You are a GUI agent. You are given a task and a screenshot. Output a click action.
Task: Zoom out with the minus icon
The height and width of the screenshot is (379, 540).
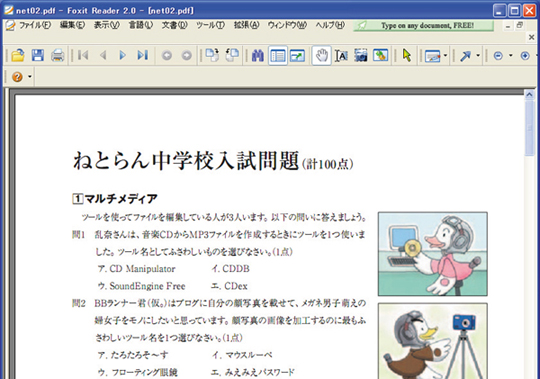(x=498, y=55)
